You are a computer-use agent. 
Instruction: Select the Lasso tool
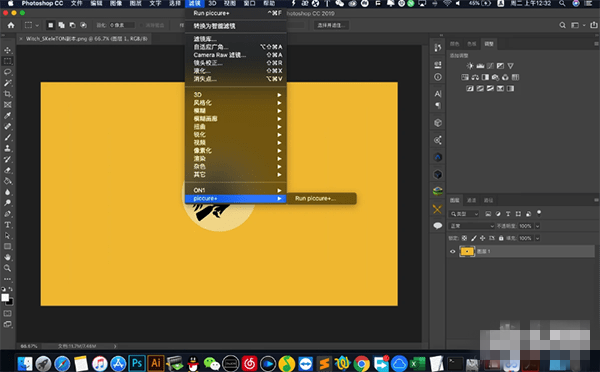pos(7,72)
